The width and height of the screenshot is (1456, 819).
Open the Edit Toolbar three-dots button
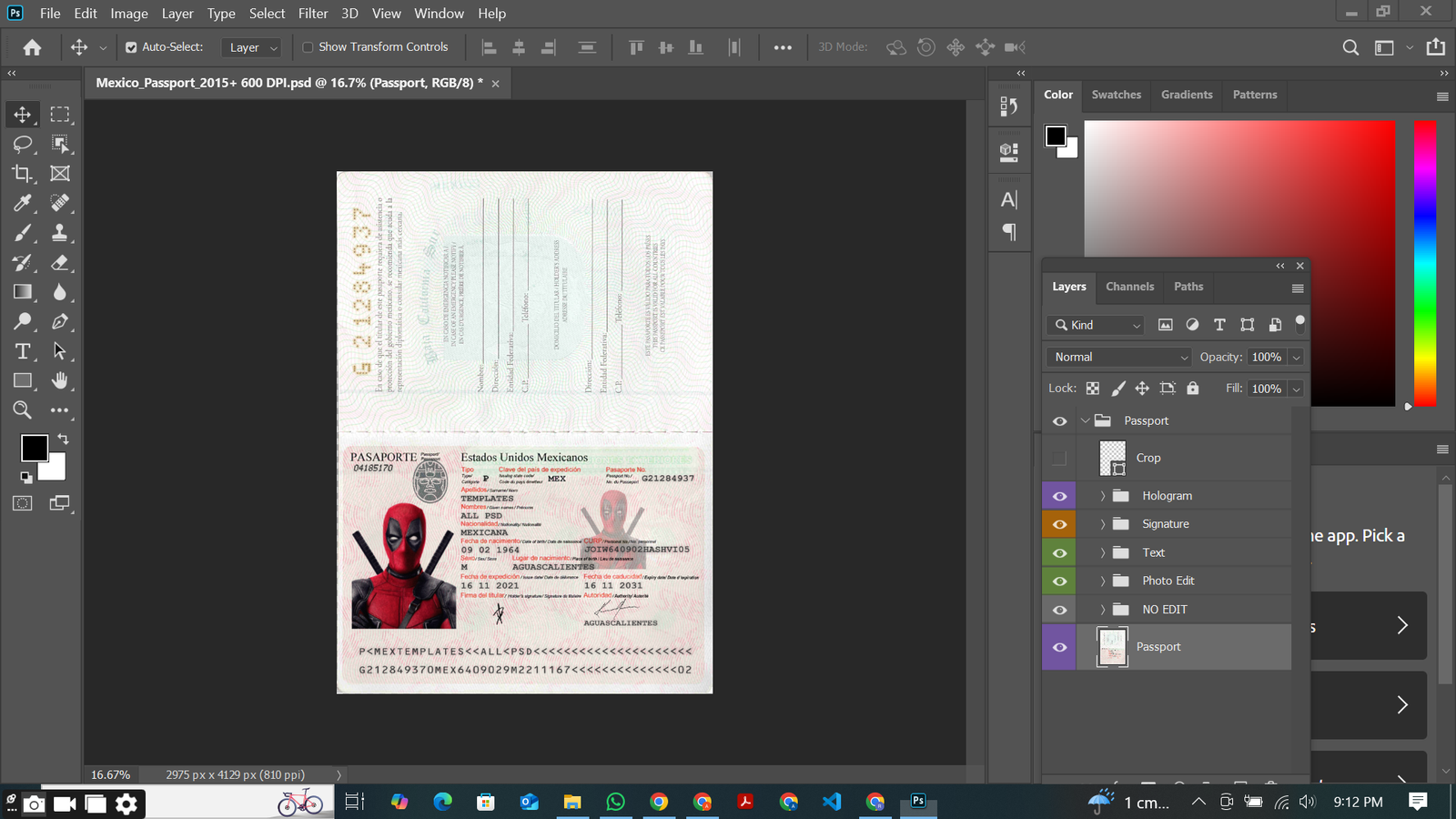(x=60, y=410)
